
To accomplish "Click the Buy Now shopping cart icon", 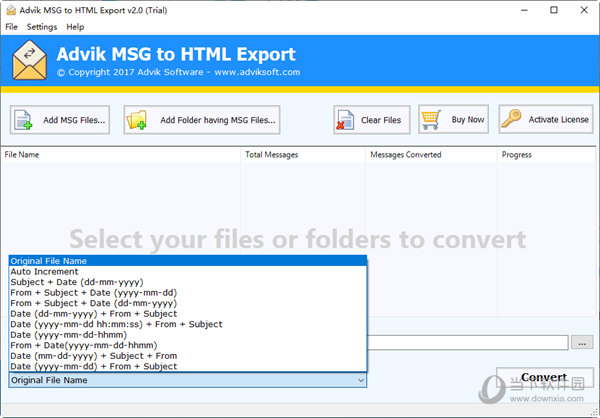I will click(x=431, y=120).
